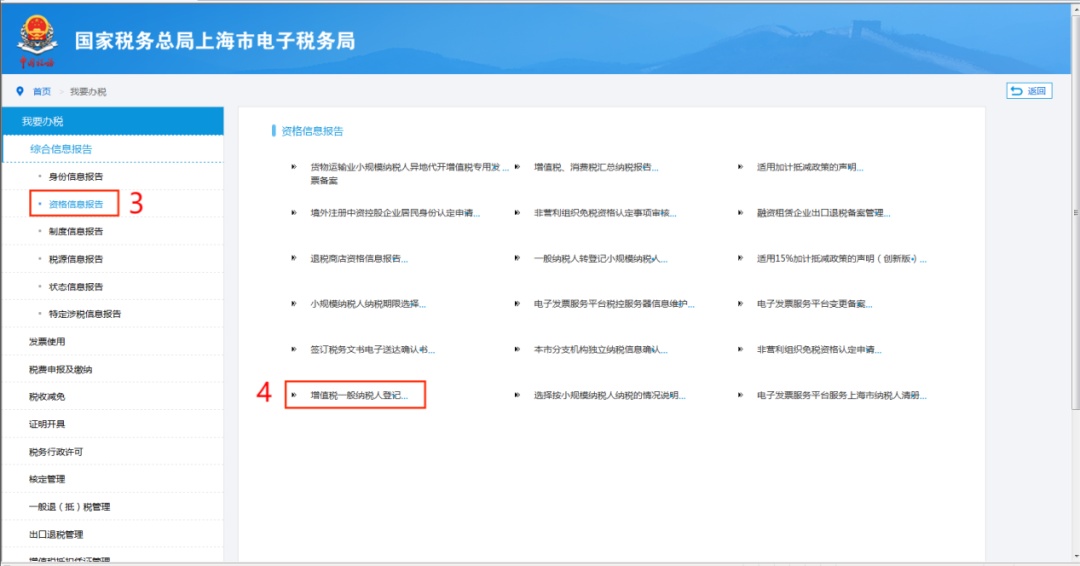Open 身份信息报告 in sidebar
Screen dimensions: 1080x566
(x=76, y=176)
